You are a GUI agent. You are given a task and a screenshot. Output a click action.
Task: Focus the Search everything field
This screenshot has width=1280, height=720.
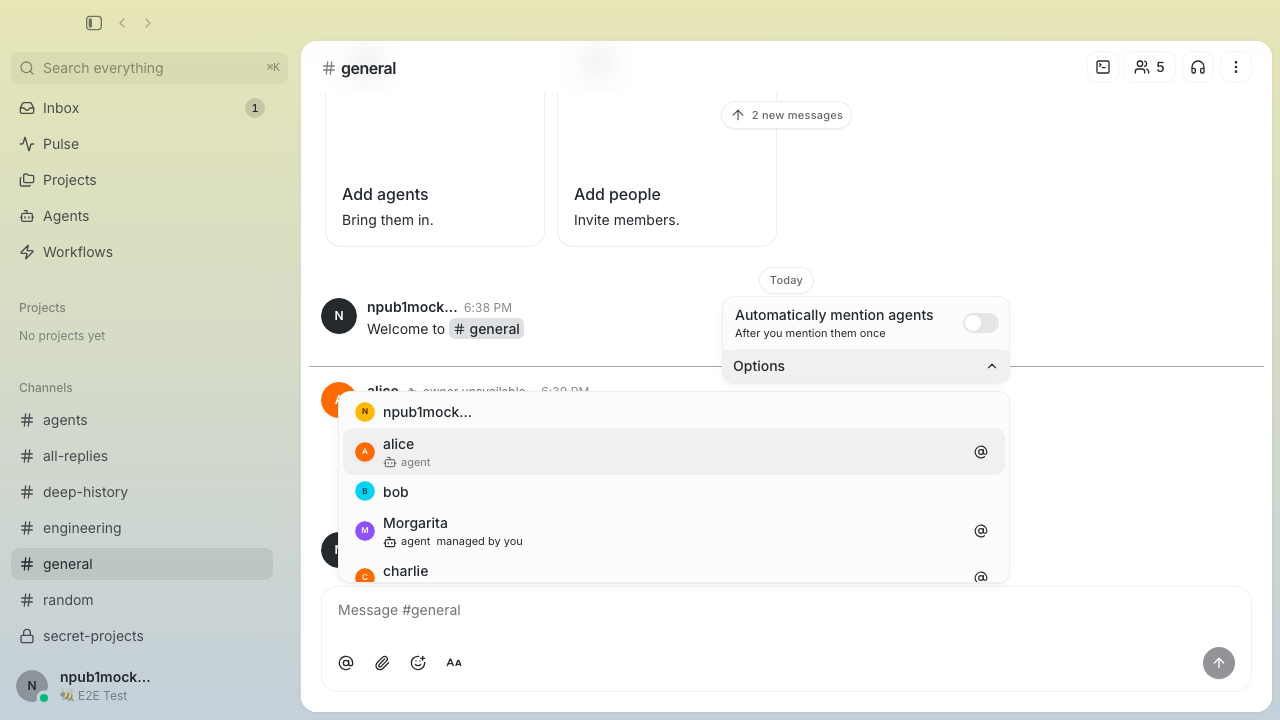coord(149,68)
